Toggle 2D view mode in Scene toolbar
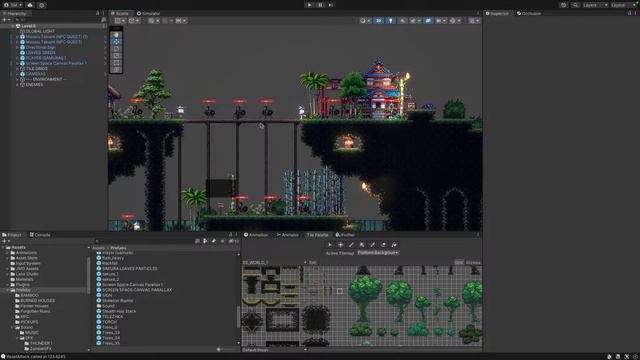This screenshot has height=360, width=640. tap(378, 20)
